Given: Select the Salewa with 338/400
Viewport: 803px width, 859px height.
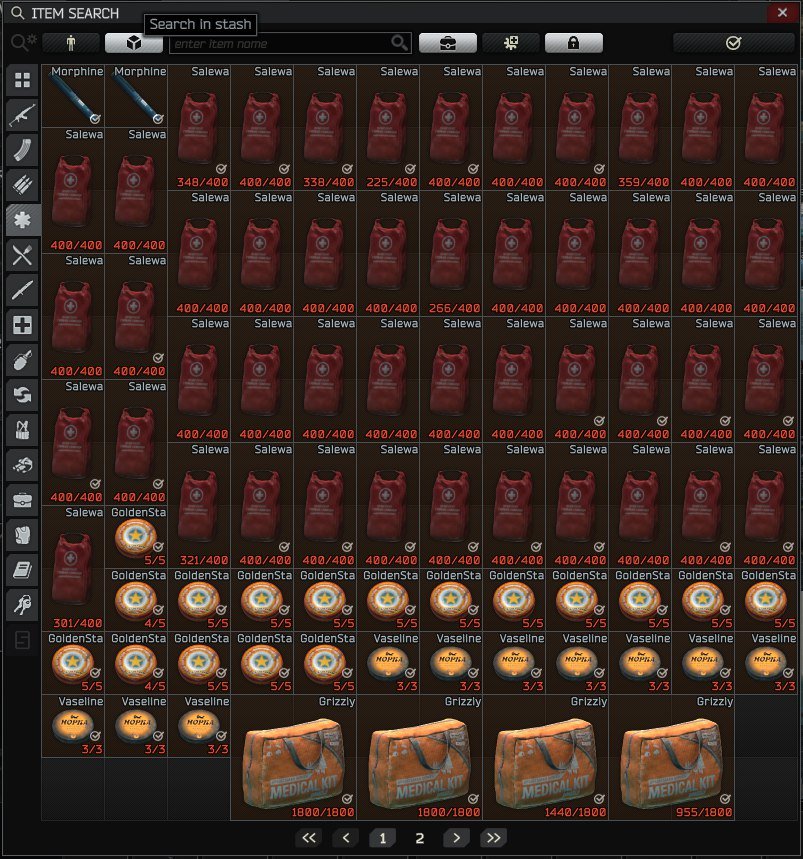Looking at the screenshot, I should coord(325,128).
